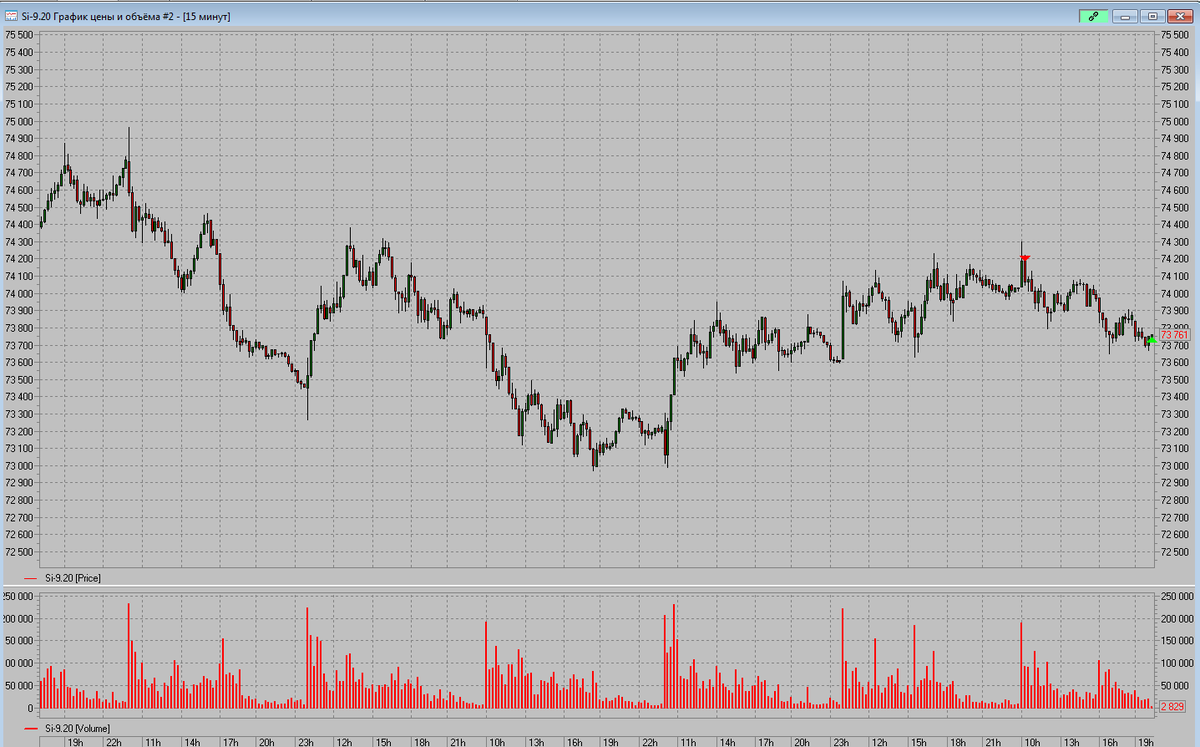Click the first 19h label on time axis
The height and width of the screenshot is (747, 1200).
pyautogui.click(x=75, y=742)
